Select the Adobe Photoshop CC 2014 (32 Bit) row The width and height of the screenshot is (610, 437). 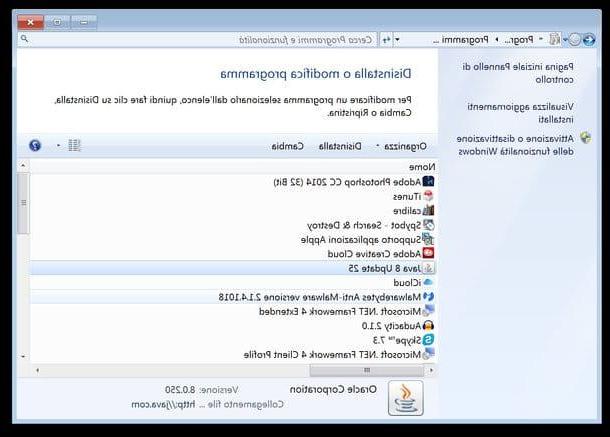click(233, 181)
